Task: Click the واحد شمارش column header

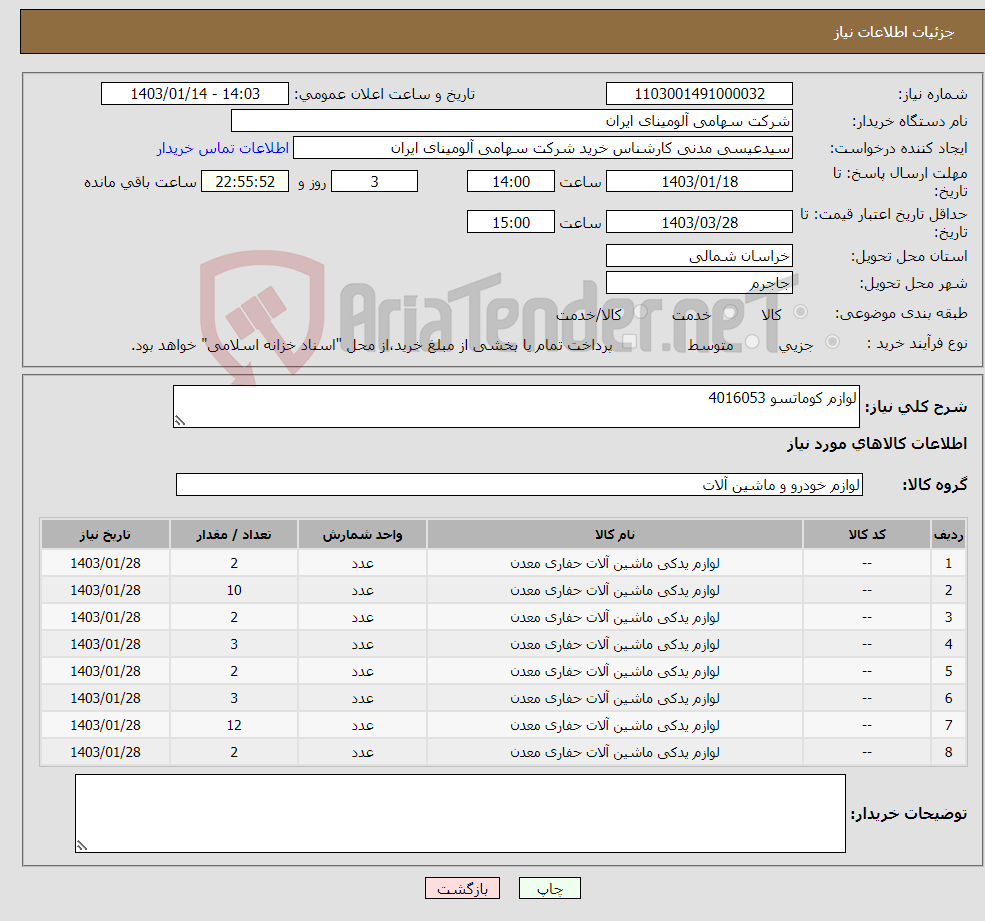Action: tap(362, 534)
